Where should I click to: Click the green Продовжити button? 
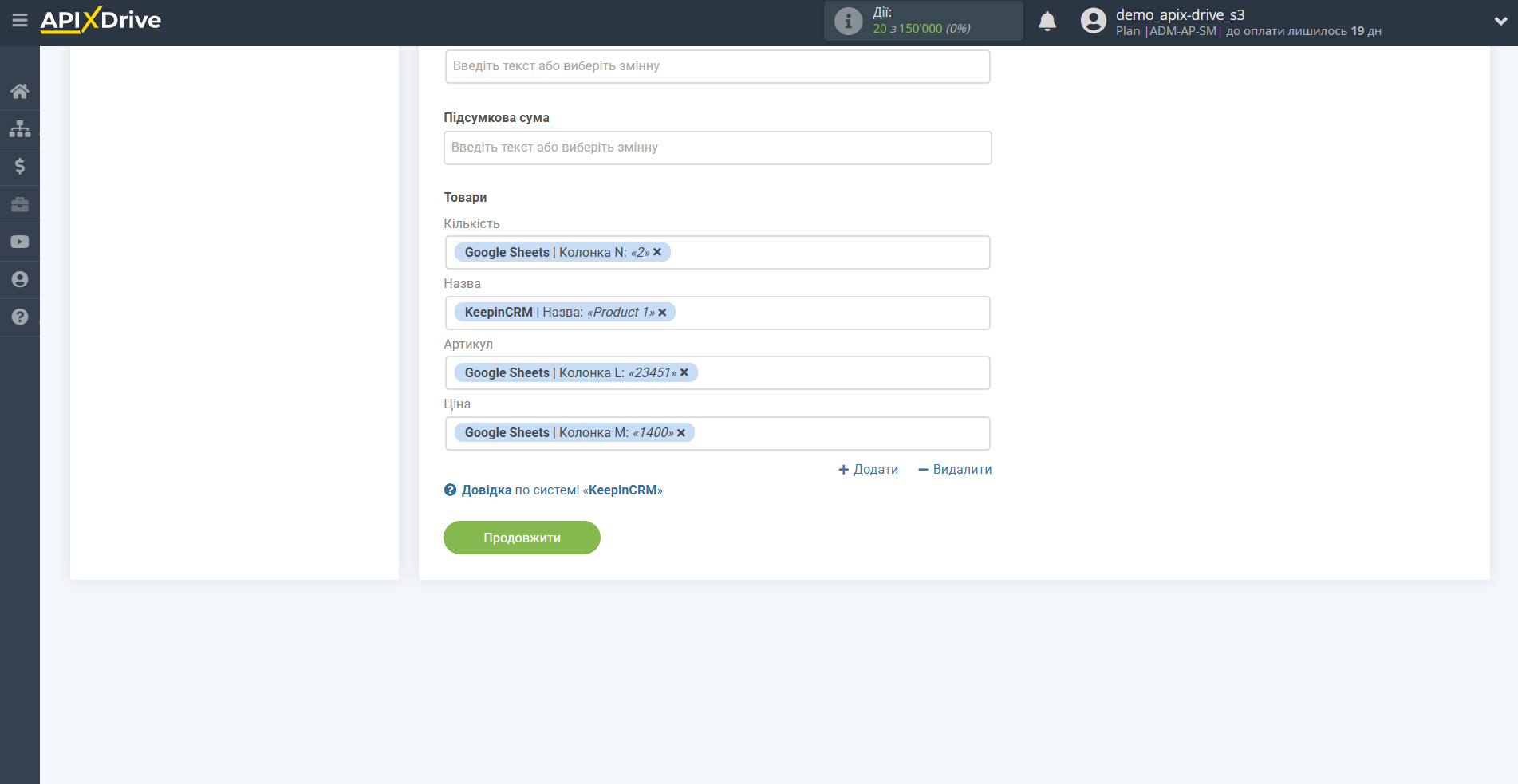pos(522,538)
